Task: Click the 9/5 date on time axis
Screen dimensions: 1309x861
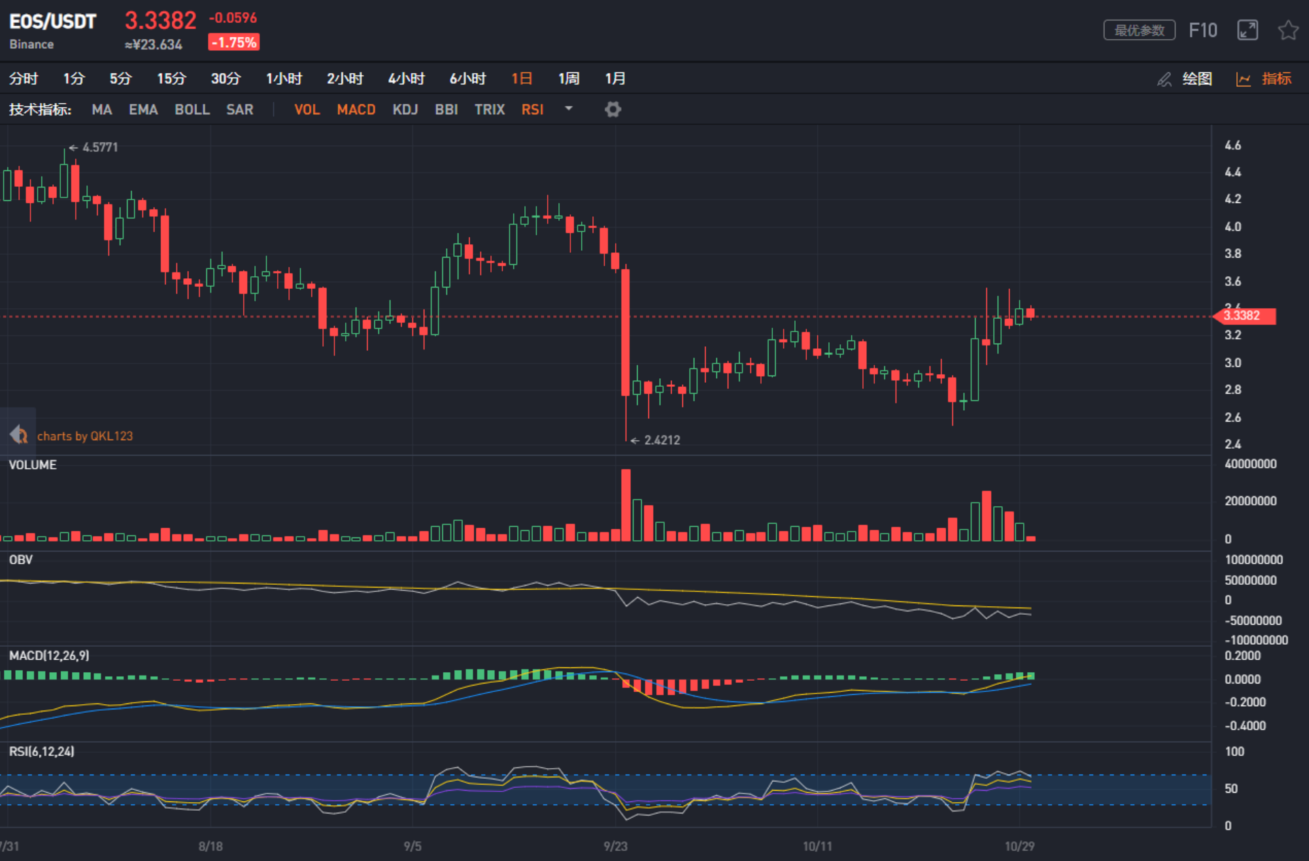Action: pos(412,846)
